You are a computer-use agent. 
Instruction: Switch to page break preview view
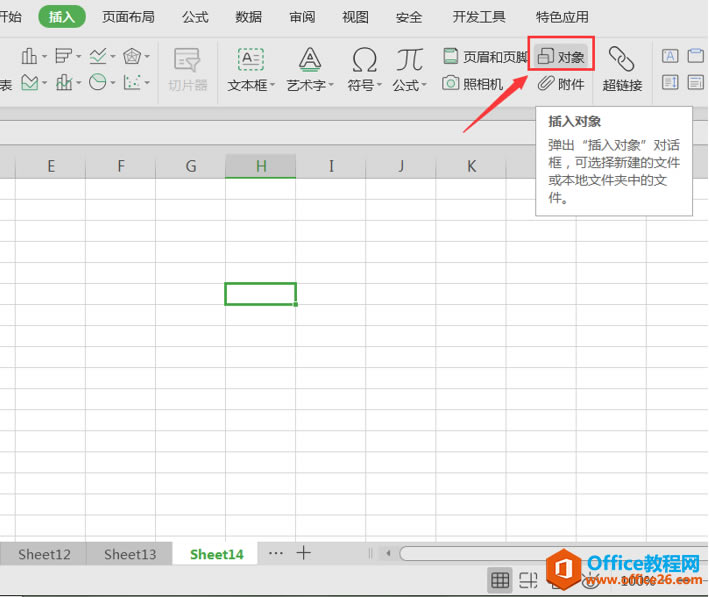[527, 580]
